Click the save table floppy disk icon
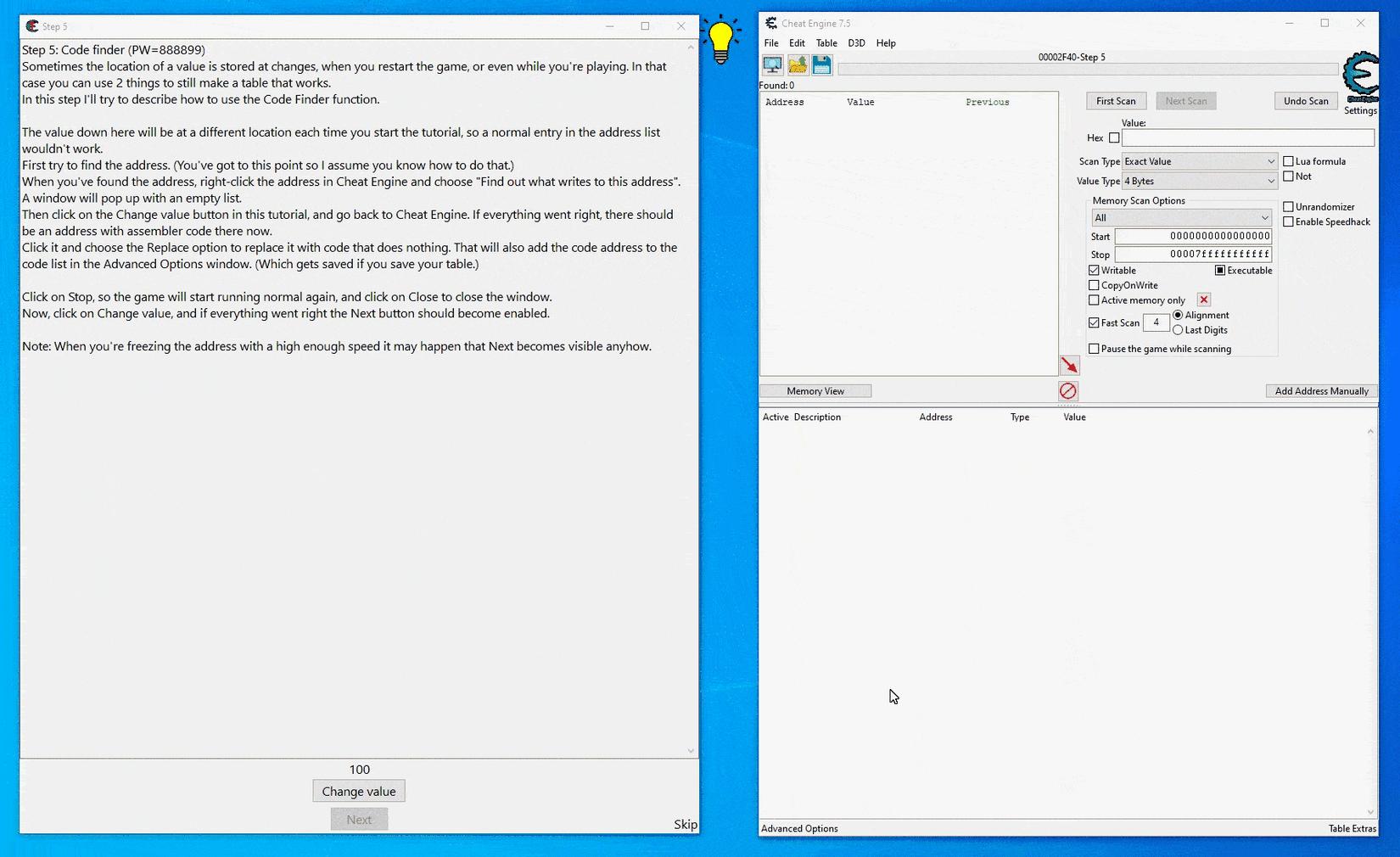Screen dimensions: 1400x857 (x=821, y=64)
